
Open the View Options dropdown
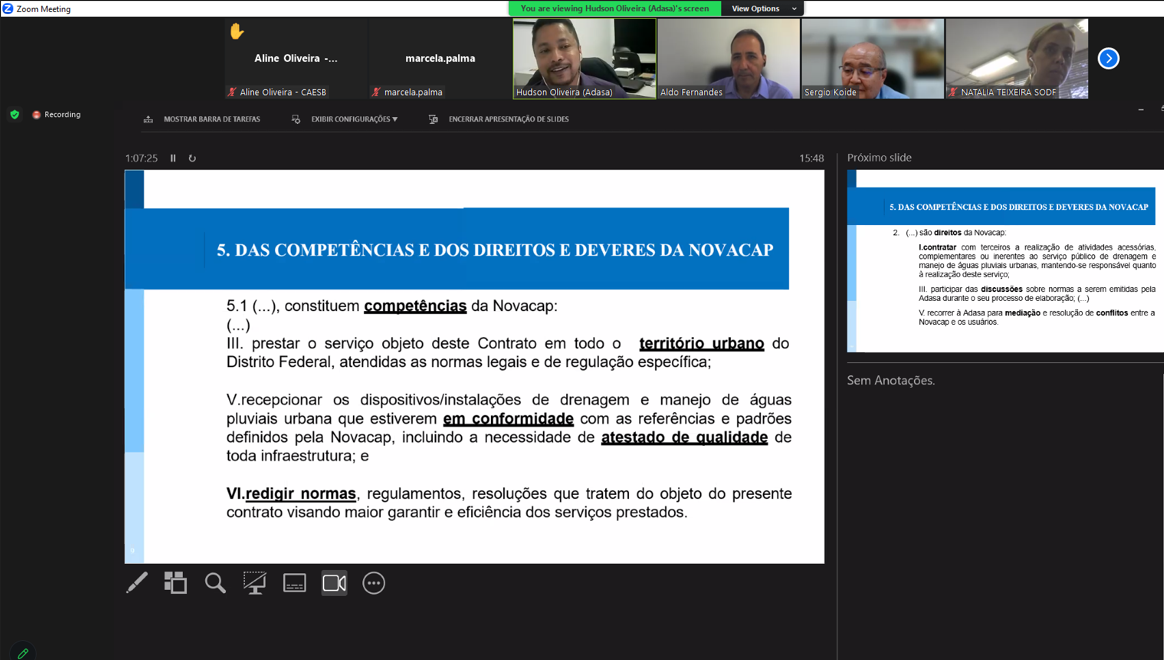pyautogui.click(x=764, y=8)
